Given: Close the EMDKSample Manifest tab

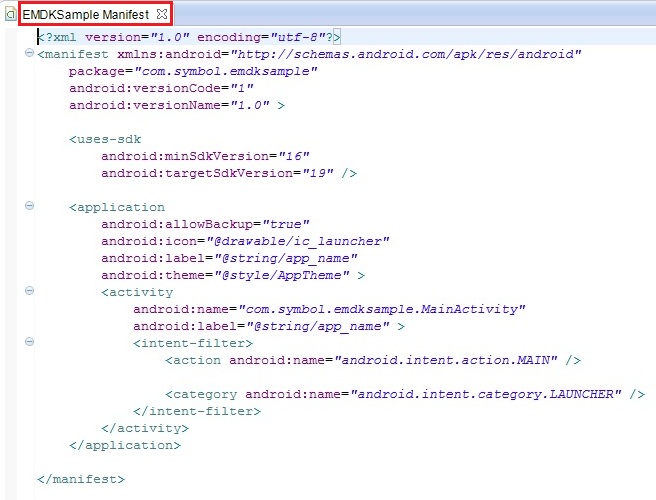Looking at the screenshot, I should tap(162, 14).
